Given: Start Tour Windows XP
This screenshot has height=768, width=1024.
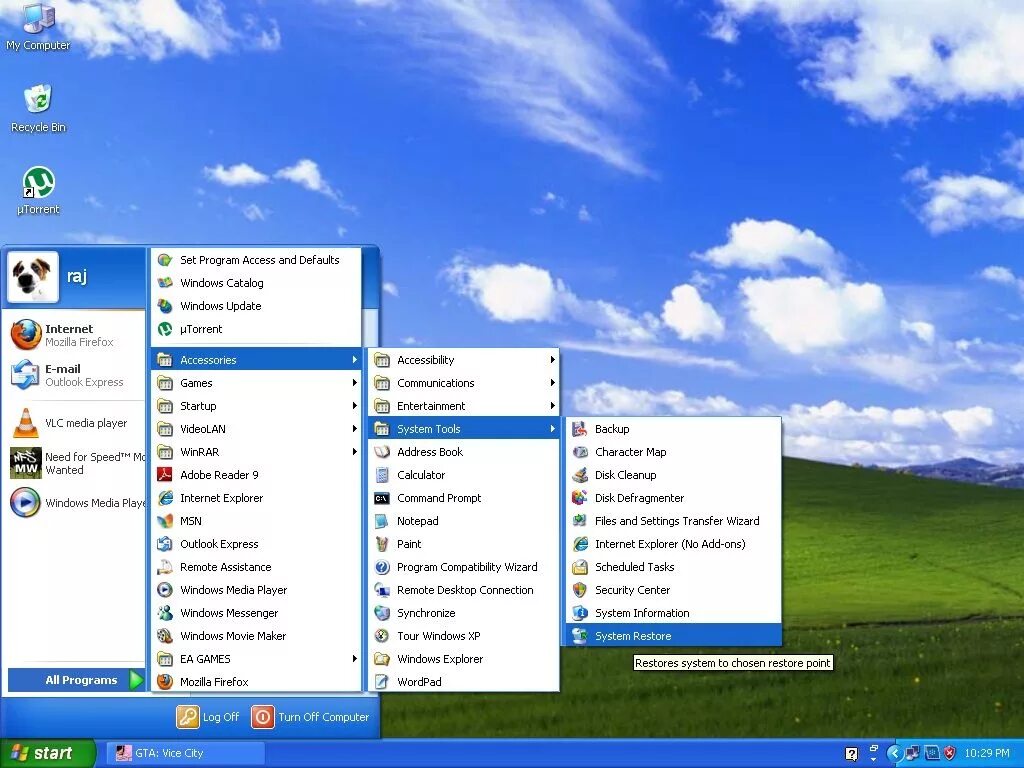Looking at the screenshot, I should (464, 635).
